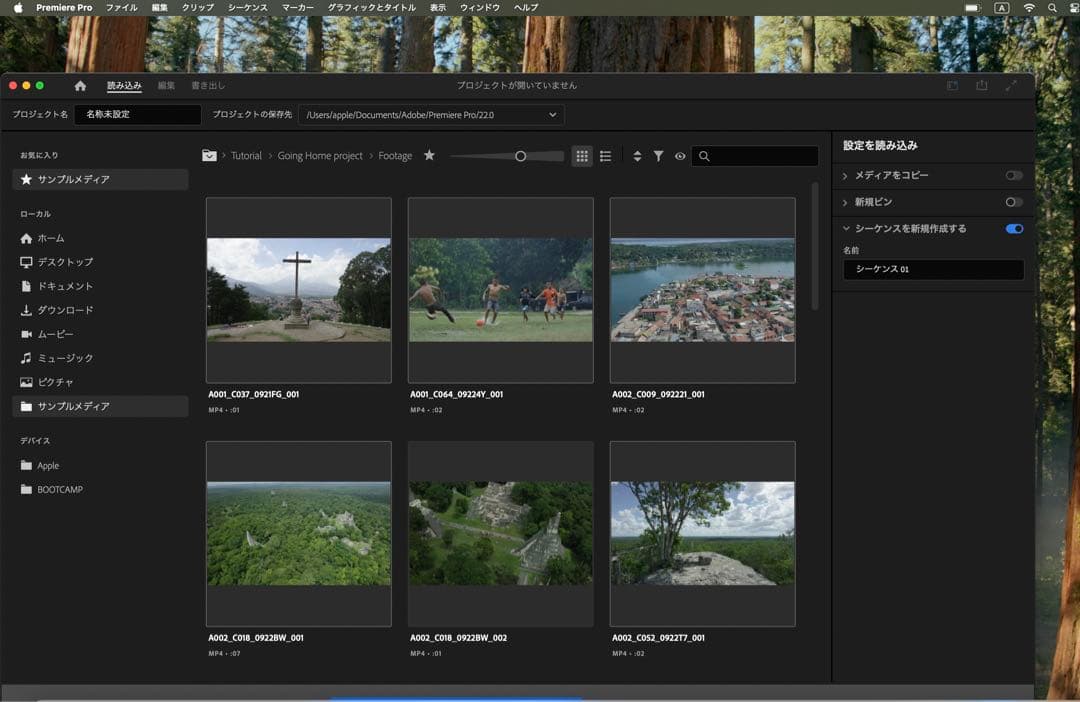Collapse the シーケンスを新規作成する section
Image resolution: width=1080 pixels, height=702 pixels.
point(845,229)
